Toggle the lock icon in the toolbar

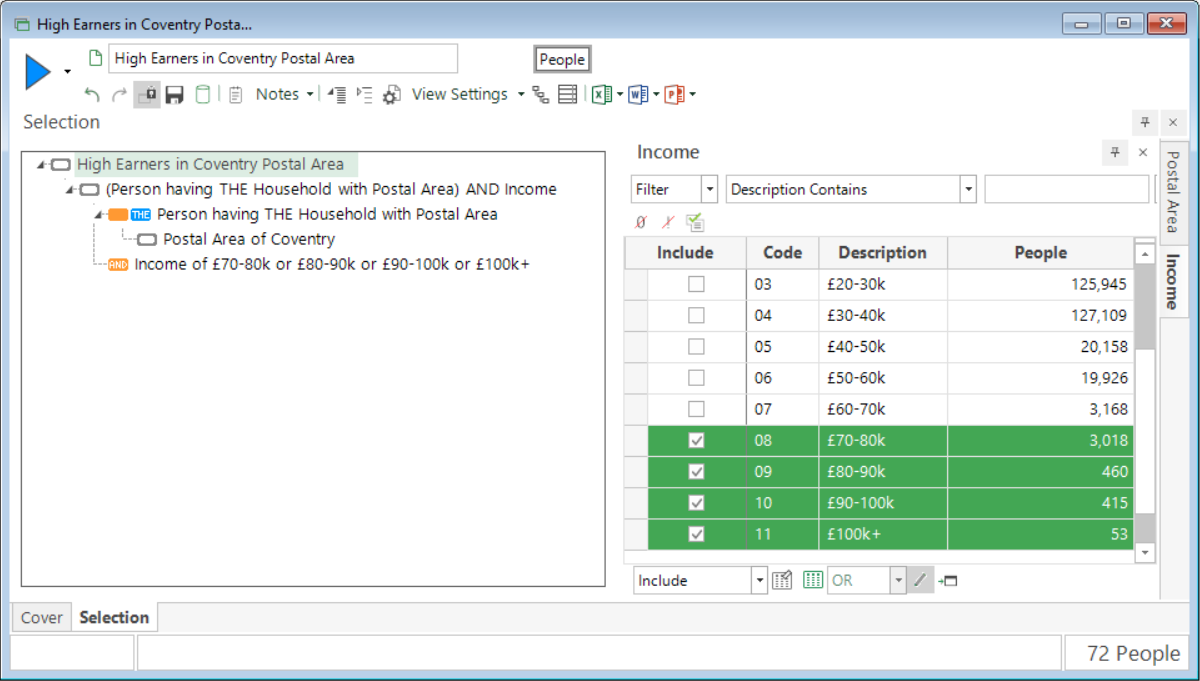click(x=147, y=95)
